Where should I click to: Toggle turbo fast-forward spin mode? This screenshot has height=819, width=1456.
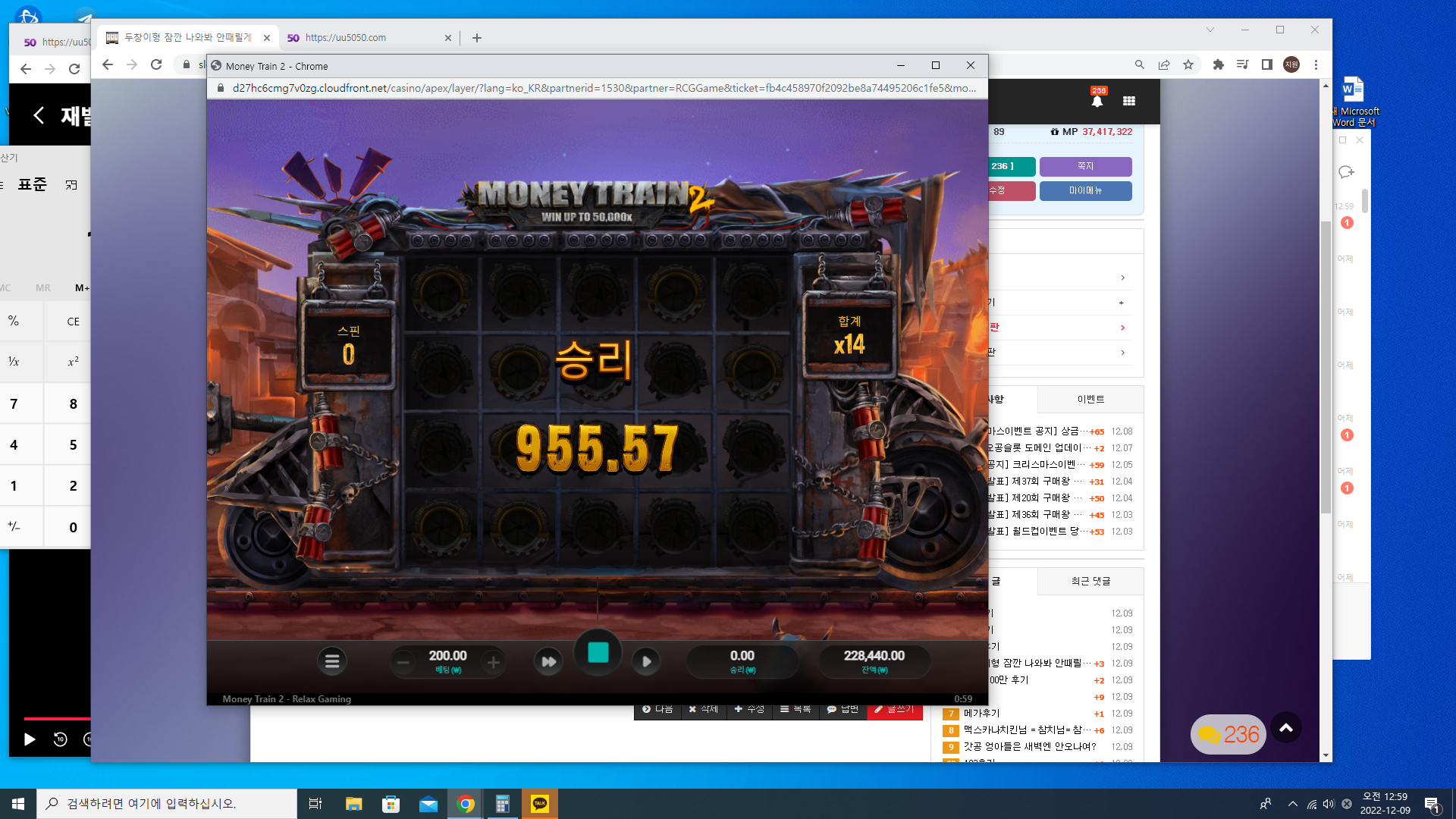(x=548, y=661)
